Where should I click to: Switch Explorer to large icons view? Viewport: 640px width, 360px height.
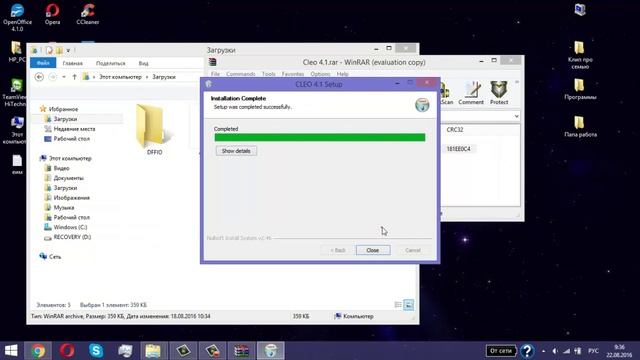tap(408, 304)
